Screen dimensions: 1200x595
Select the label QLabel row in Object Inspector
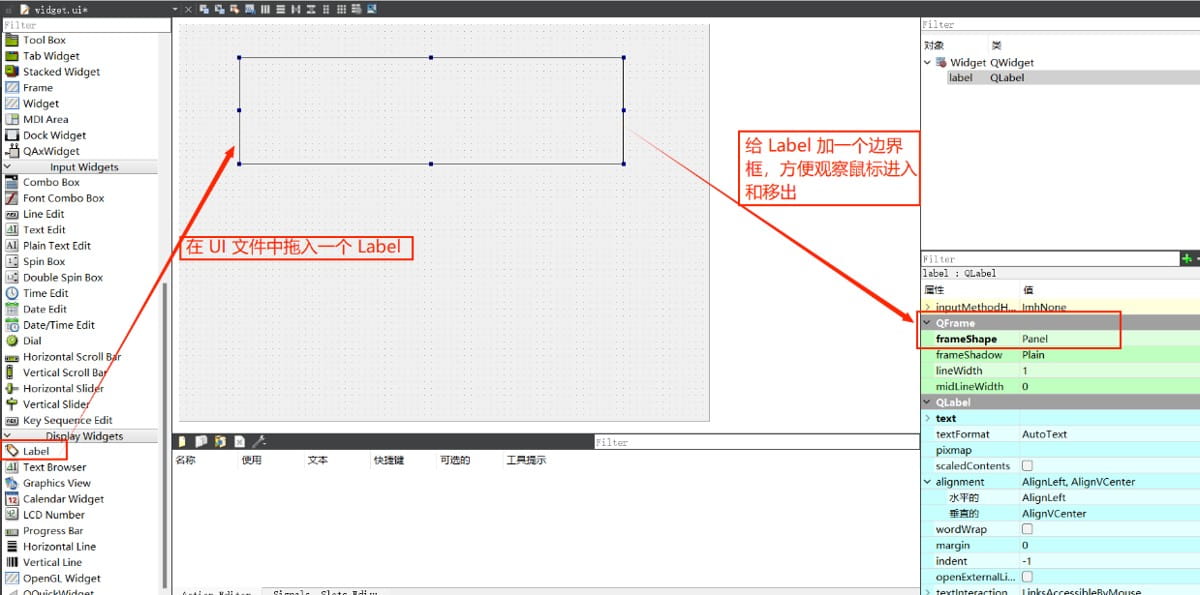[x=1073, y=77]
